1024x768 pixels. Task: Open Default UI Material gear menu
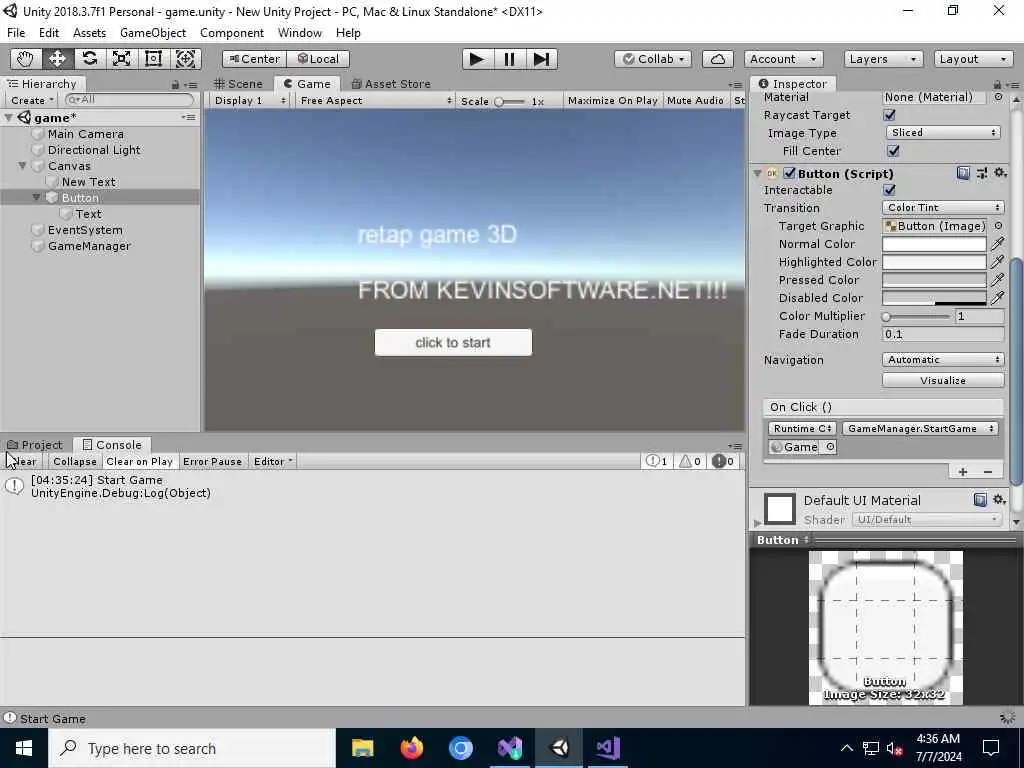coord(999,500)
